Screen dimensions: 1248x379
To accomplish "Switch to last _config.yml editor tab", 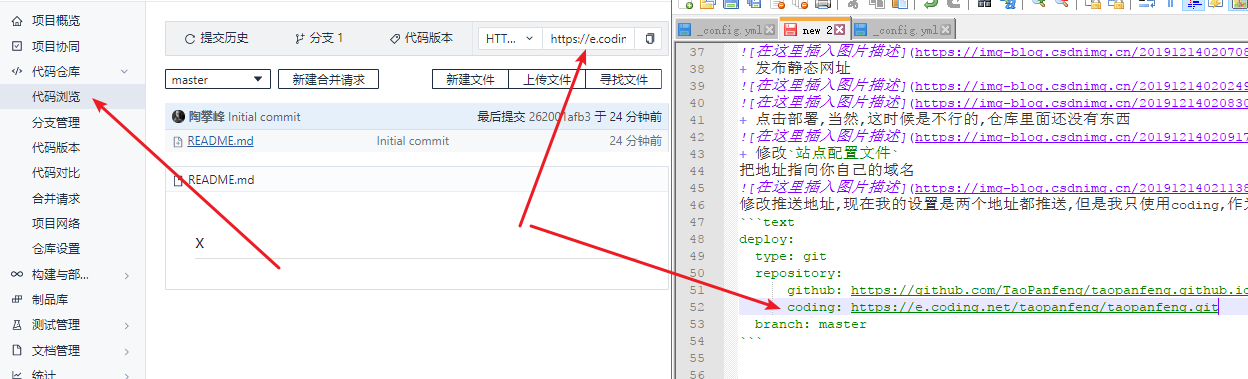I will (903, 30).
